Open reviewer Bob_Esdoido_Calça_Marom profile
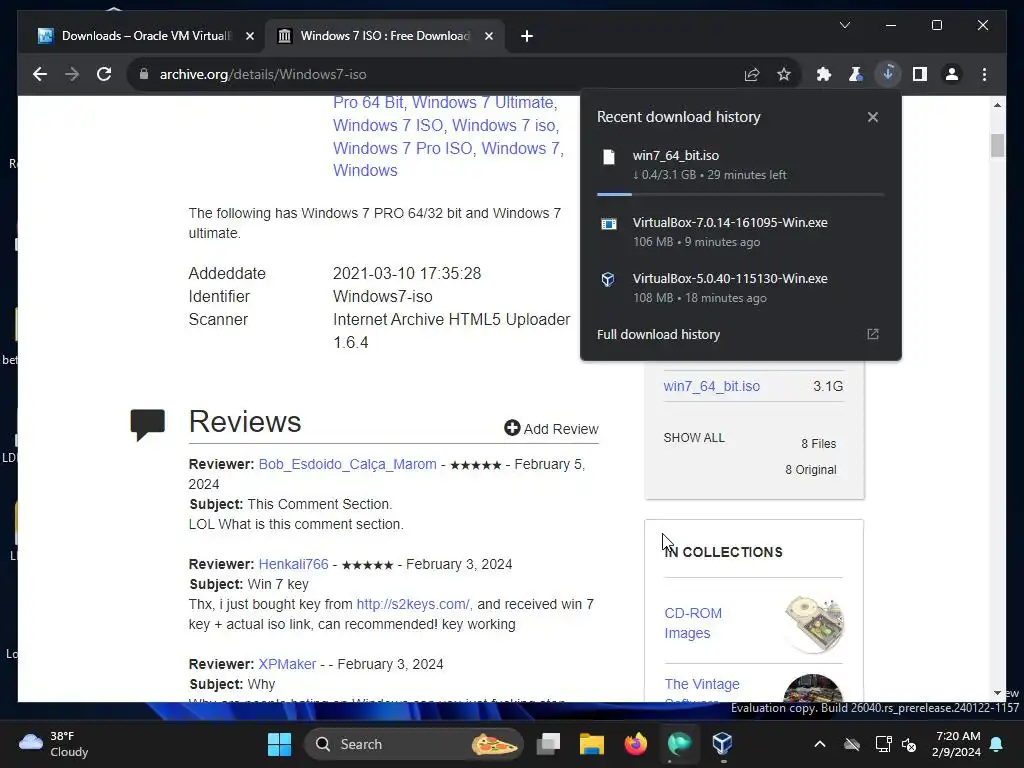The height and width of the screenshot is (768, 1024). [x=347, y=464]
